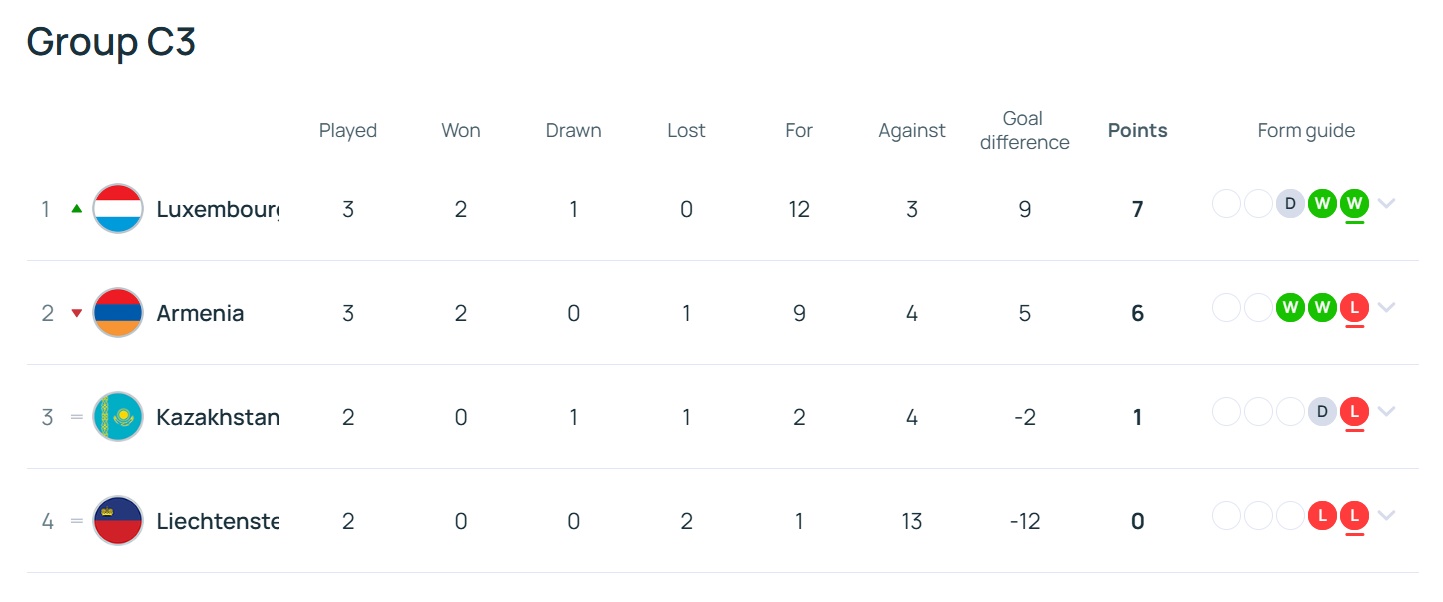
Task: Click Liechtenstein's last L form badge
Action: [1354, 516]
